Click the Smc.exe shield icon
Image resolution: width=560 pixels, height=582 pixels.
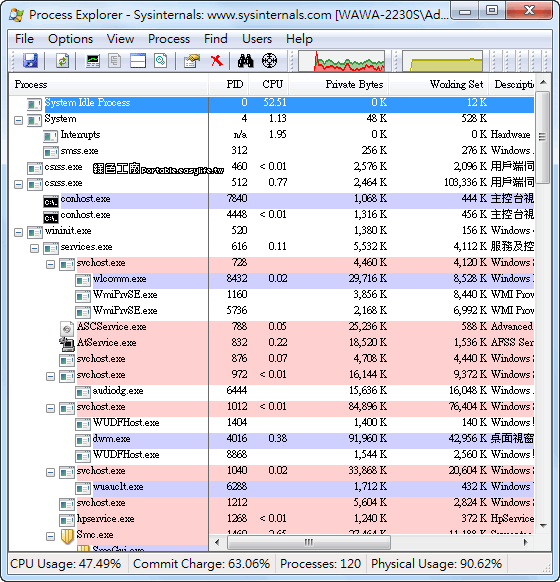(x=67, y=536)
